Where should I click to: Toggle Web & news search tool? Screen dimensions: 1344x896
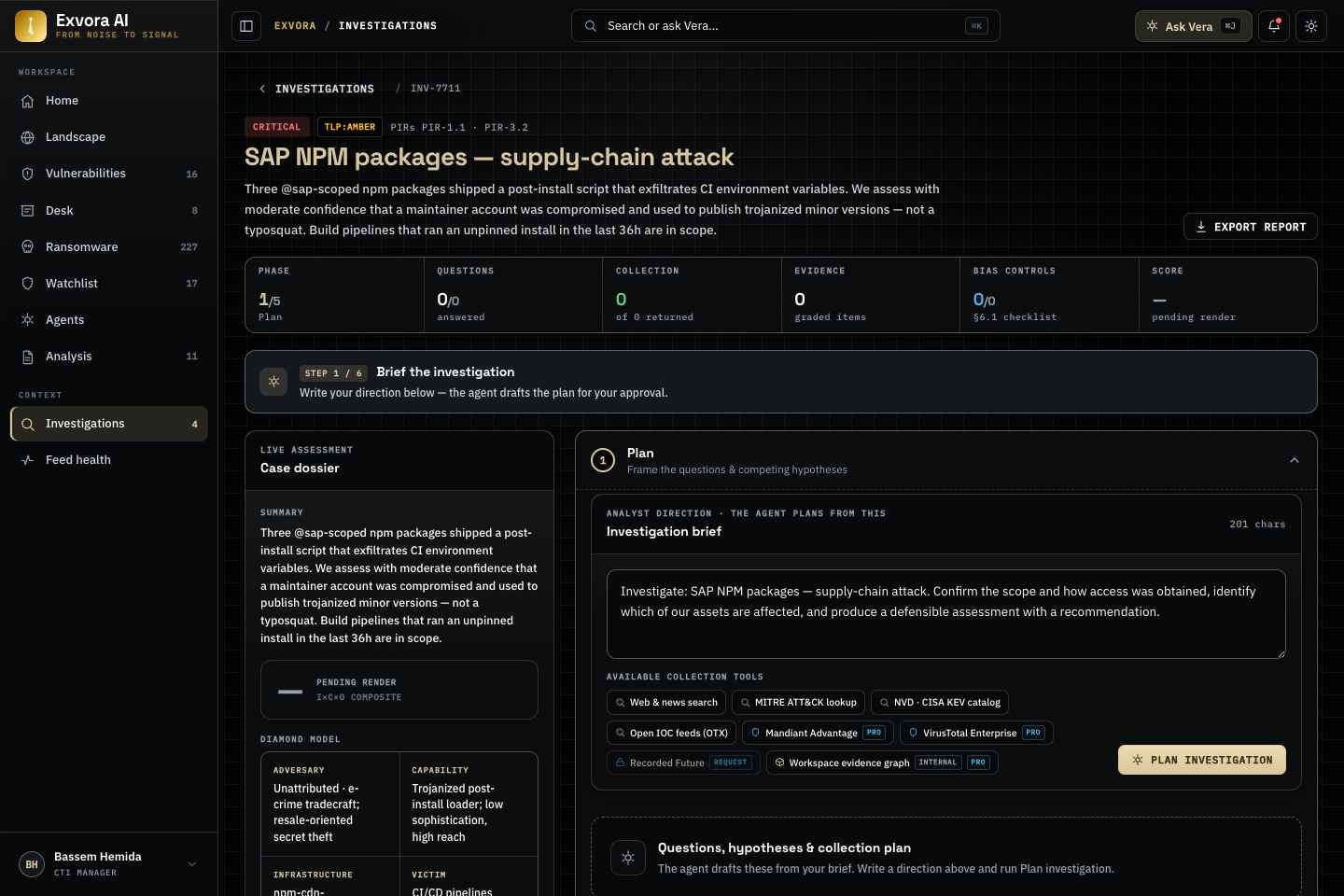tap(666, 703)
